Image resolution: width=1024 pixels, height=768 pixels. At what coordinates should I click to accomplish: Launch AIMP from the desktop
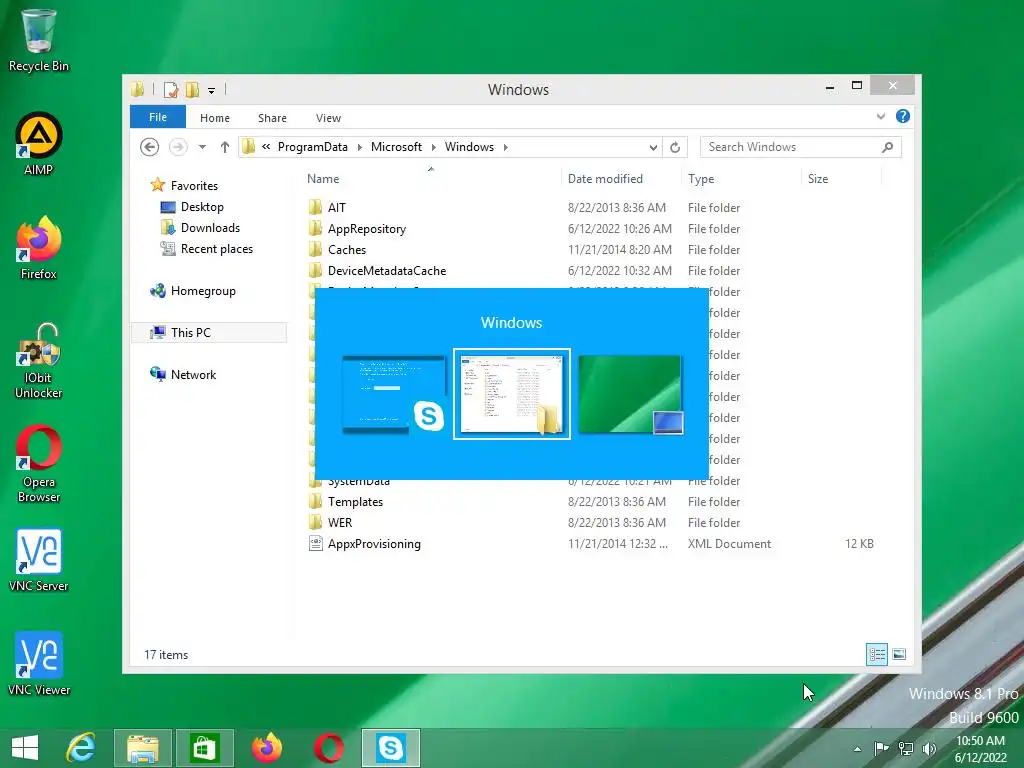[39, 144]
